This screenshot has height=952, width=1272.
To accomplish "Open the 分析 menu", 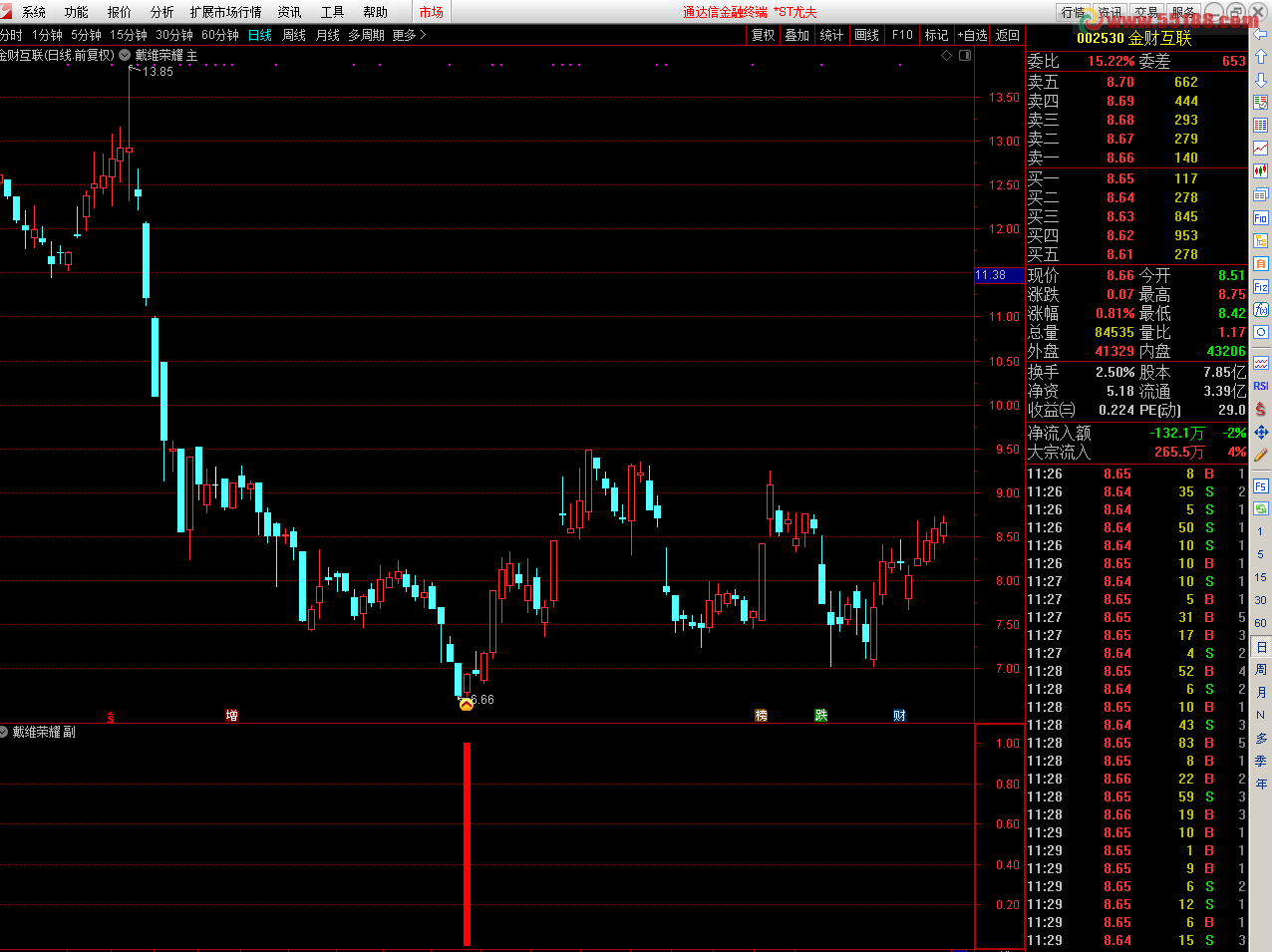I will [161, 12].
